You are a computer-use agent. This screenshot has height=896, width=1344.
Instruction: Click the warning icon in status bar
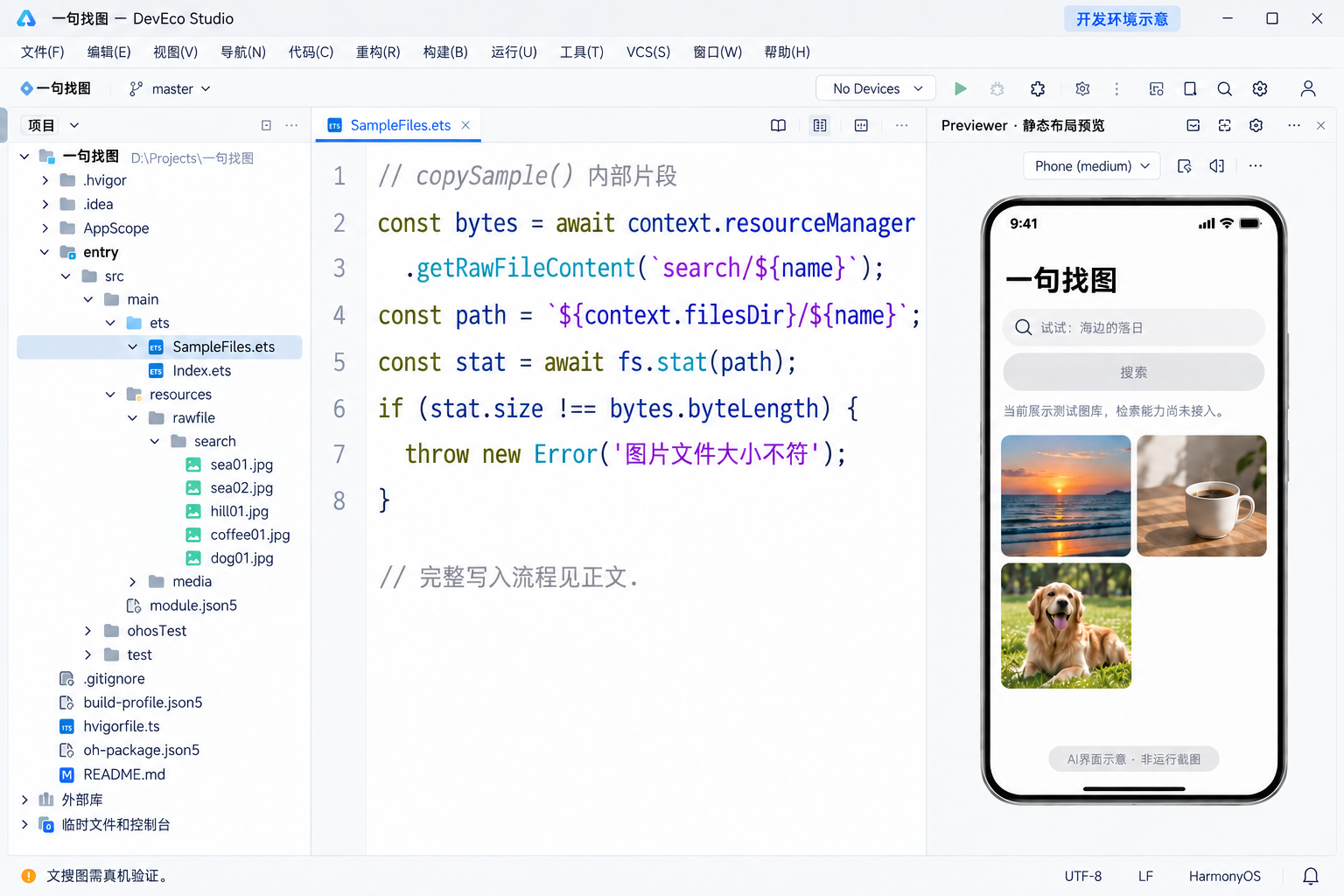point(28,876)
